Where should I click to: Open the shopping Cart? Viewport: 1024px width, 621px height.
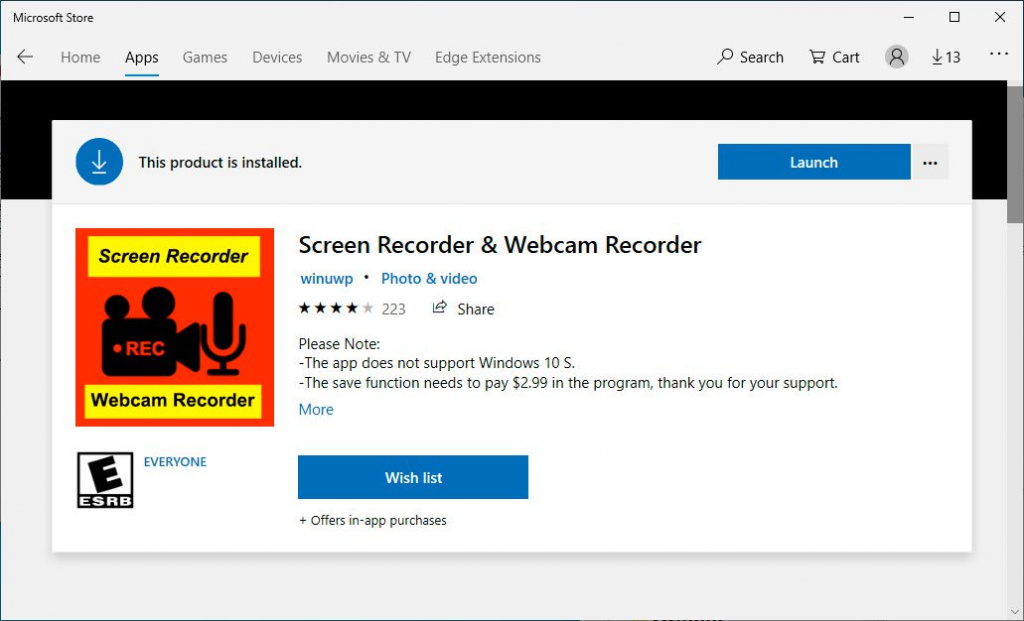click(x=834, y=57)
